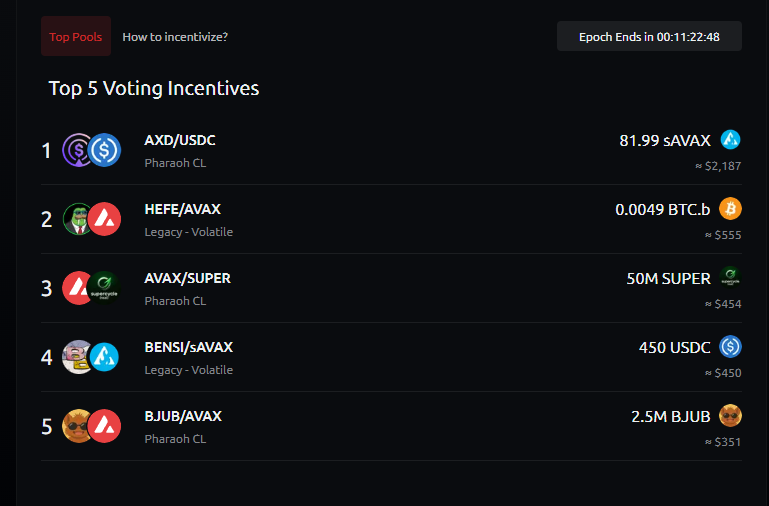Click the 2.5M BJUB incentive amount

click(x=670, y=417)
